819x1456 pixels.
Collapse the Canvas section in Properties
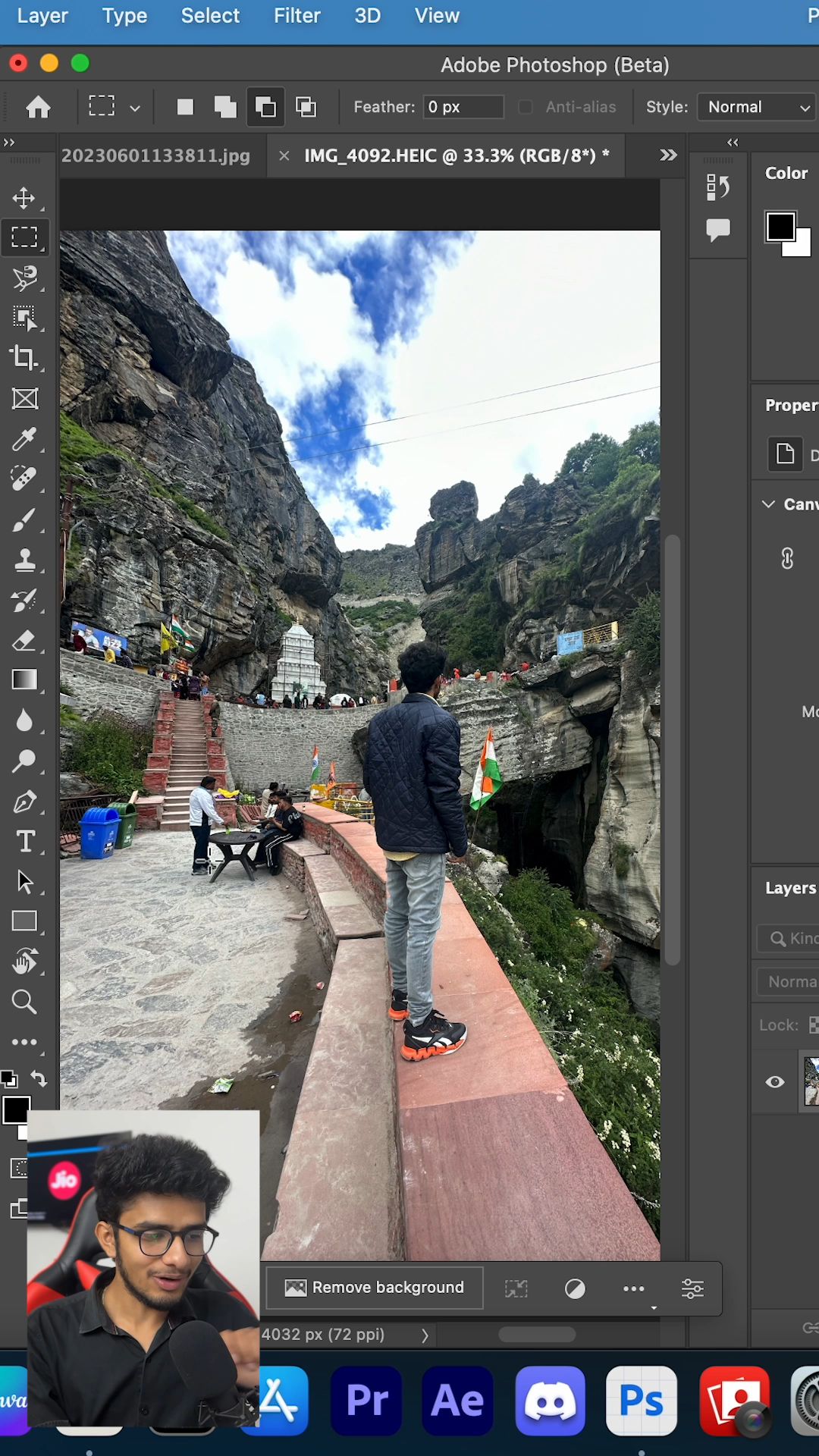coord(768,504)
